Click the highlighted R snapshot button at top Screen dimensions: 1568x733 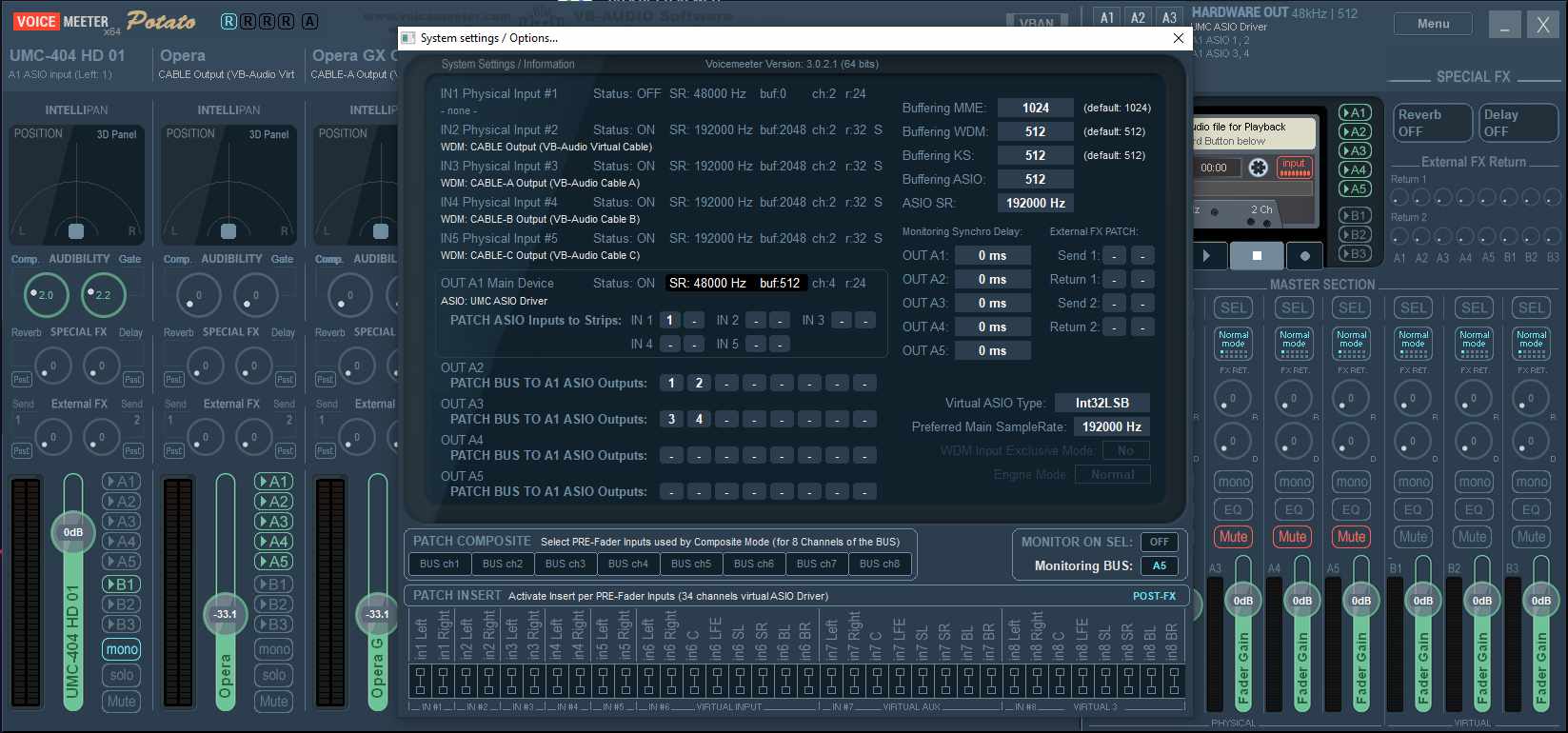click(228, 21)
